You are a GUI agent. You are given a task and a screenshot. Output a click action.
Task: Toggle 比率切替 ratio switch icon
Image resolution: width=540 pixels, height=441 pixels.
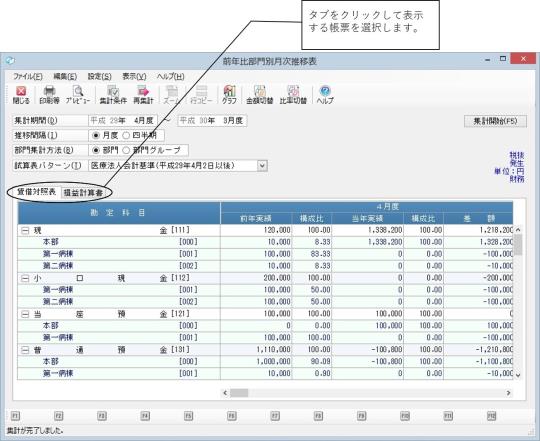[x=293, y=95]
